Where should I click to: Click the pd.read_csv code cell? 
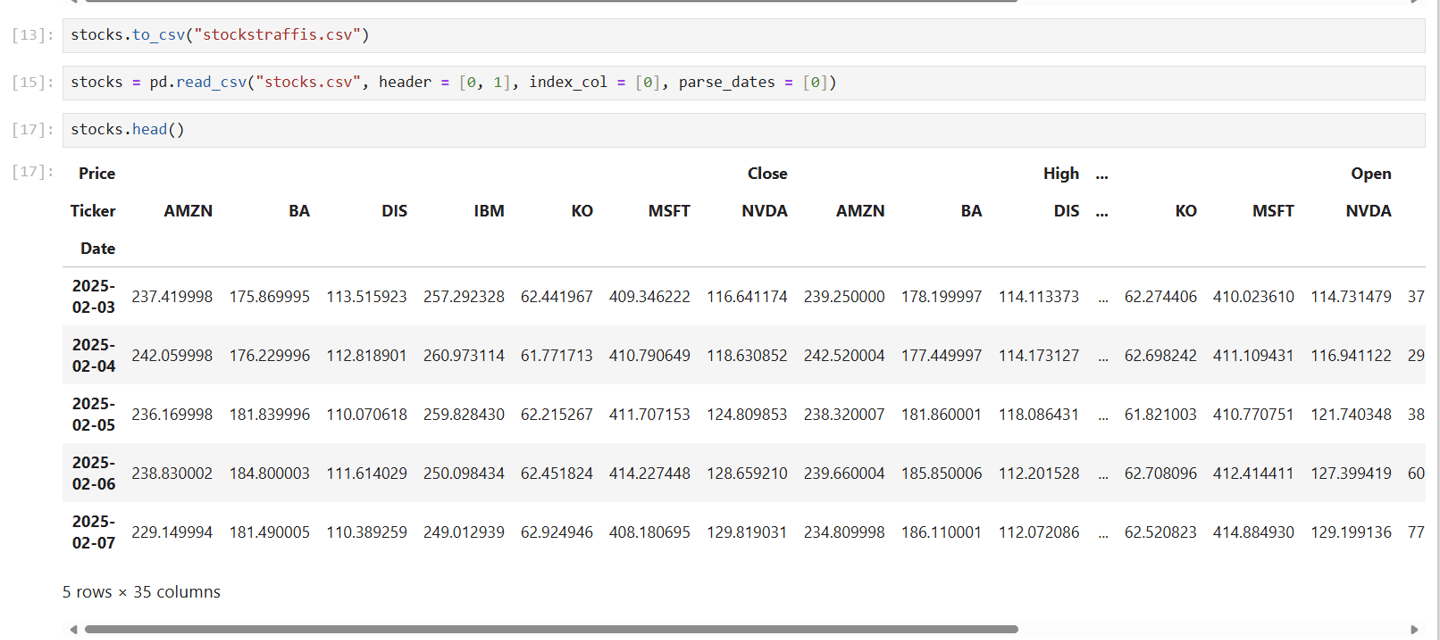pos(743,82)
